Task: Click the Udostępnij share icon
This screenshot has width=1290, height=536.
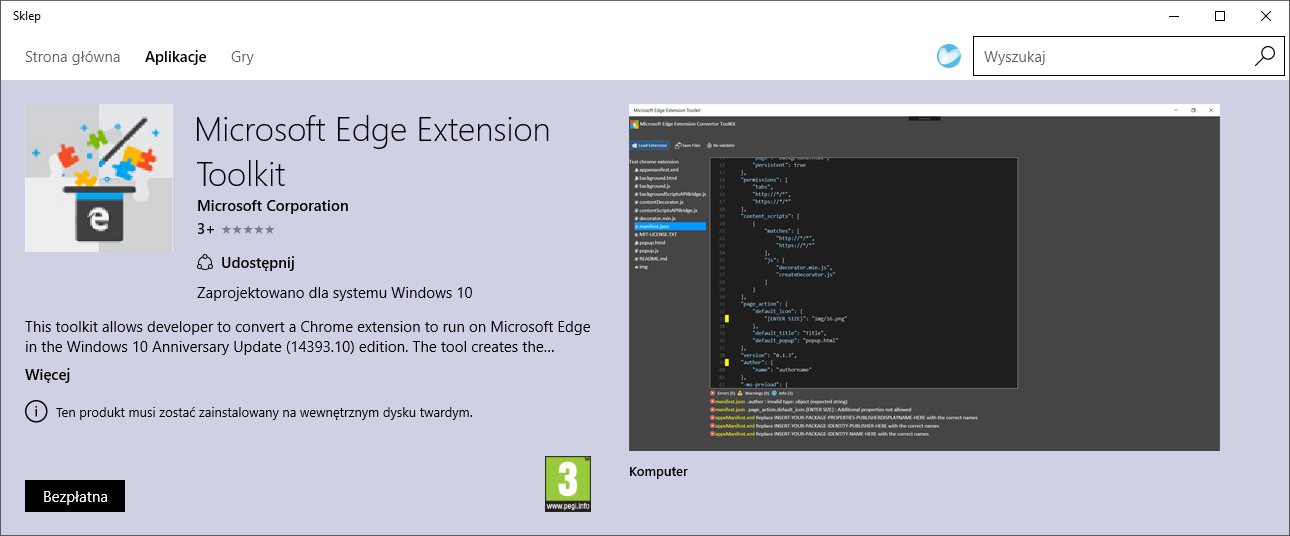Action: click(x=205, y=263)
